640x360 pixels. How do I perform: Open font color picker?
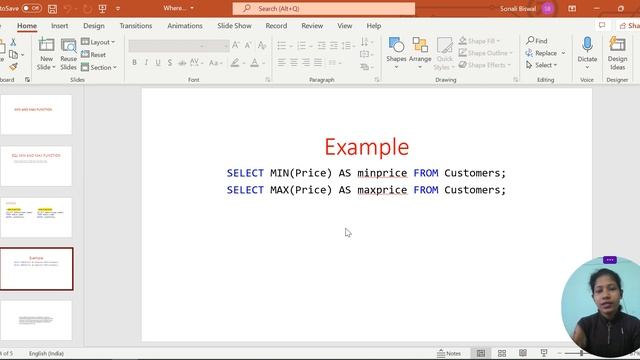[254, 63]
